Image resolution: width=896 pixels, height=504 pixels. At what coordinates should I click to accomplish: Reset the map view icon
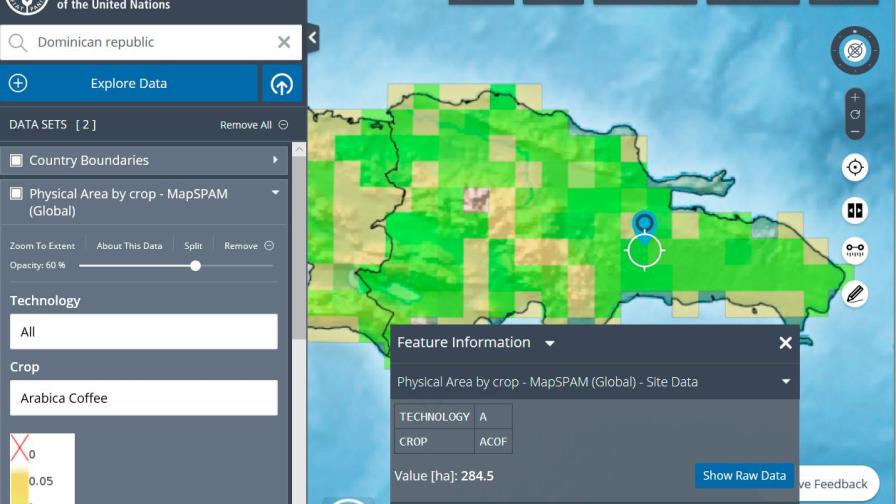(x=855, y=115)
